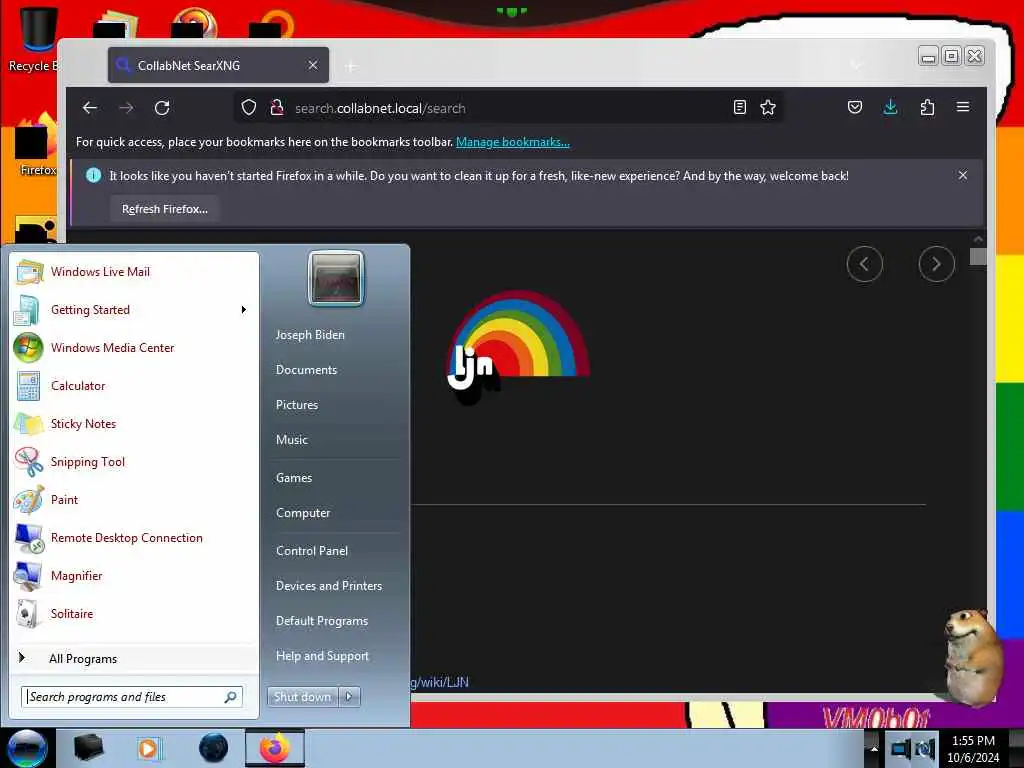This screenshot has height=768, width=1024.
Task: Click the user account picture in Start menu
Action: (x=336, y=278)
